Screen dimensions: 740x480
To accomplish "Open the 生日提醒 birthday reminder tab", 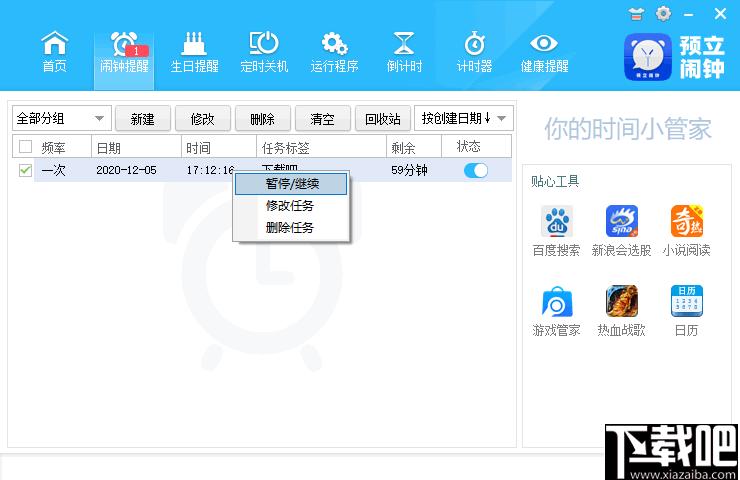I will tap(194, 52).
